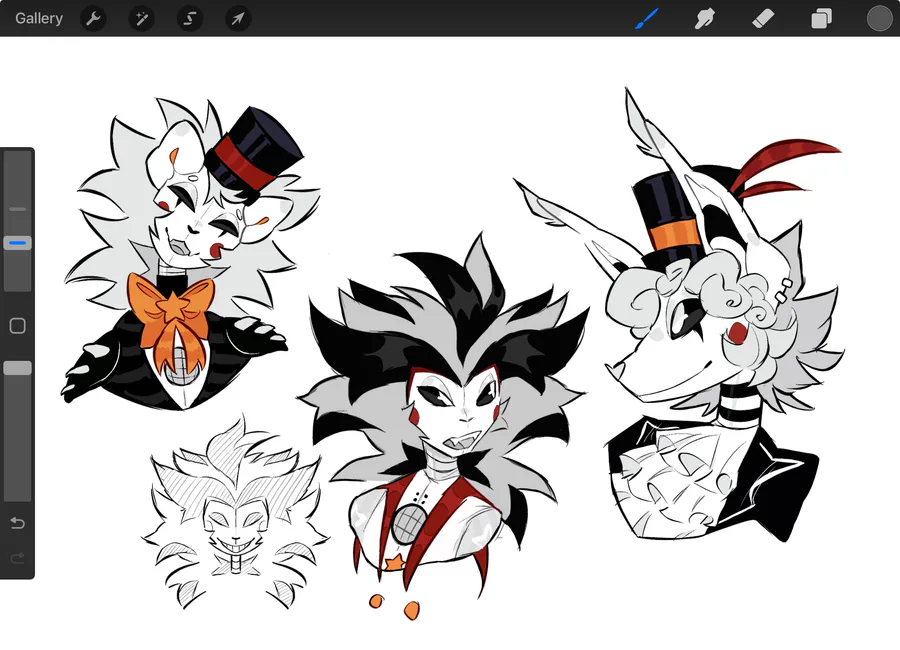Select the Smudge tool
Viewport: 900px width, 650px height.
705,18
